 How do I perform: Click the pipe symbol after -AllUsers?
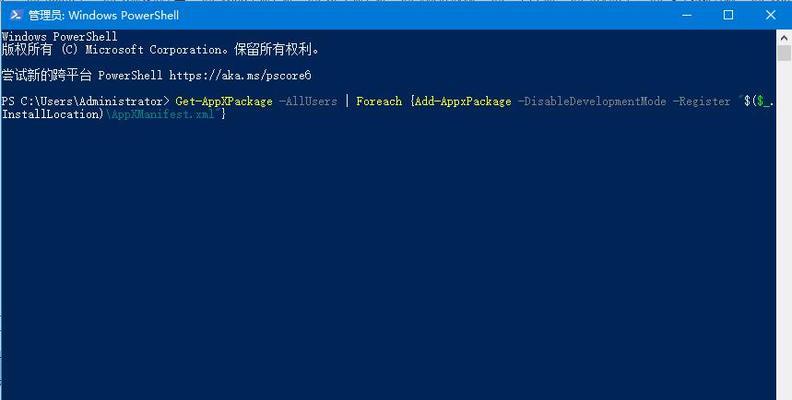click(x=347, y=102)
